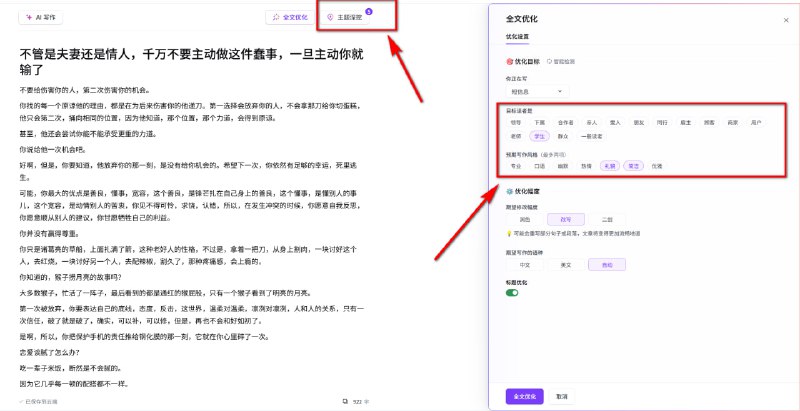Select 中文 as the writing language
The width and height of the screenshot is (800, 411).
(x=524, y=264)
